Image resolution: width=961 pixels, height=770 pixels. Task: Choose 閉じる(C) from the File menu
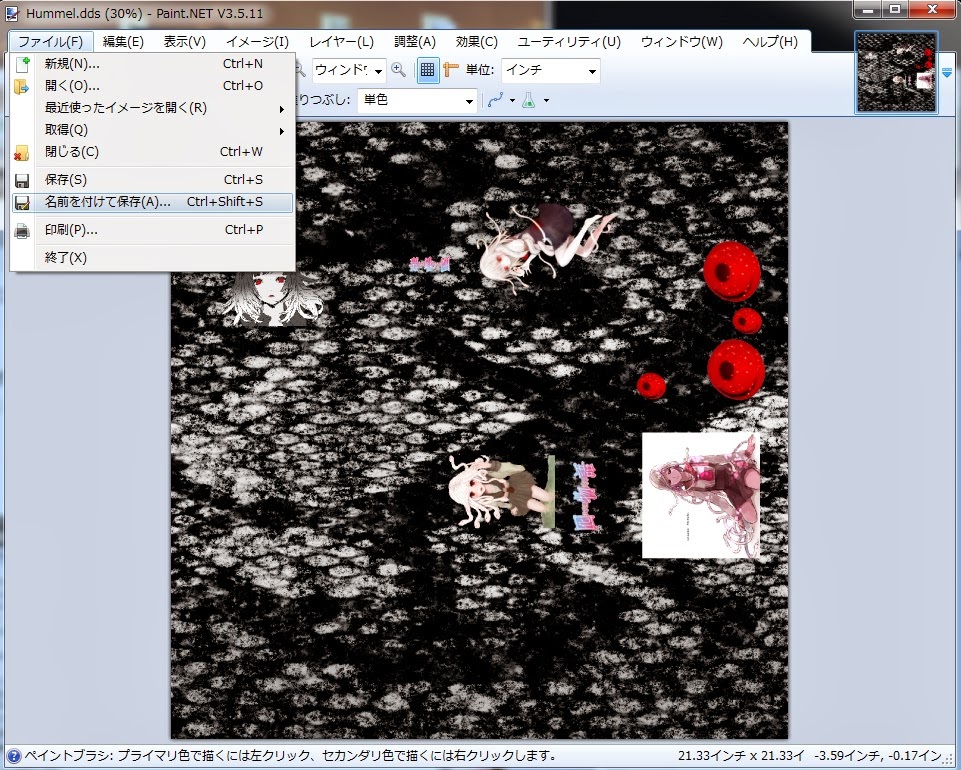coord(152,152)
